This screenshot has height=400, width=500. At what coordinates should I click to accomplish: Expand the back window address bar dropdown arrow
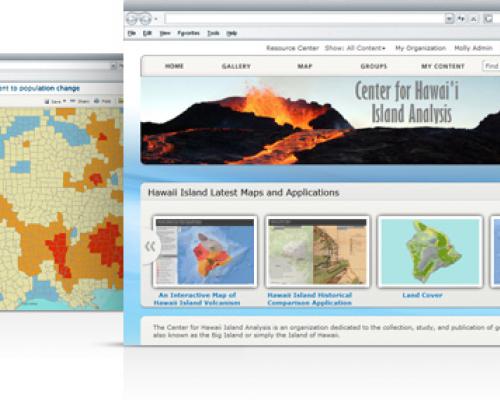(114, 66)
